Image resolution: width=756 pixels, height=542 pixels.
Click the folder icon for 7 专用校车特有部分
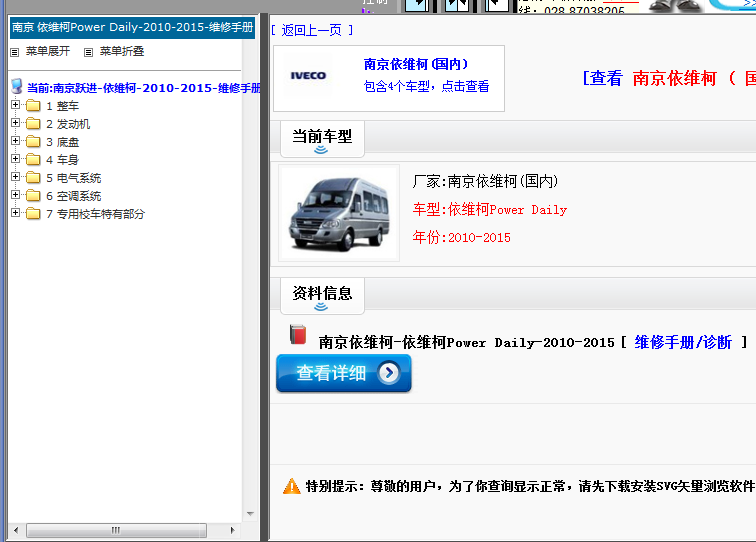tap(33, 214)
